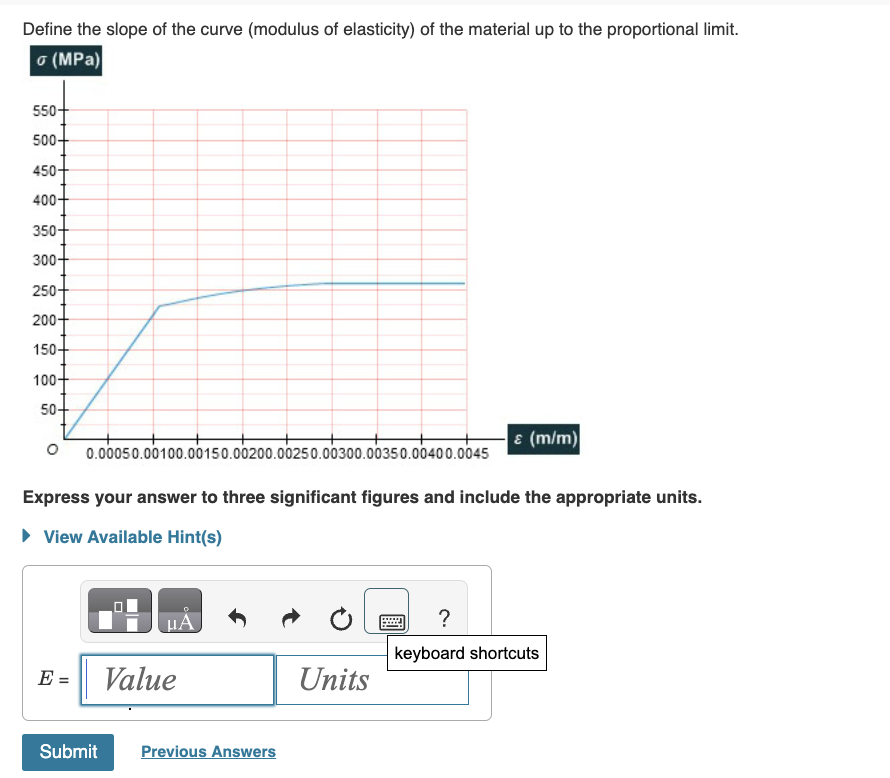Image resolution: width=890 pixels, height=778 pixels.
Task: Click inside the Value input field
Action: tap(177, 679)
